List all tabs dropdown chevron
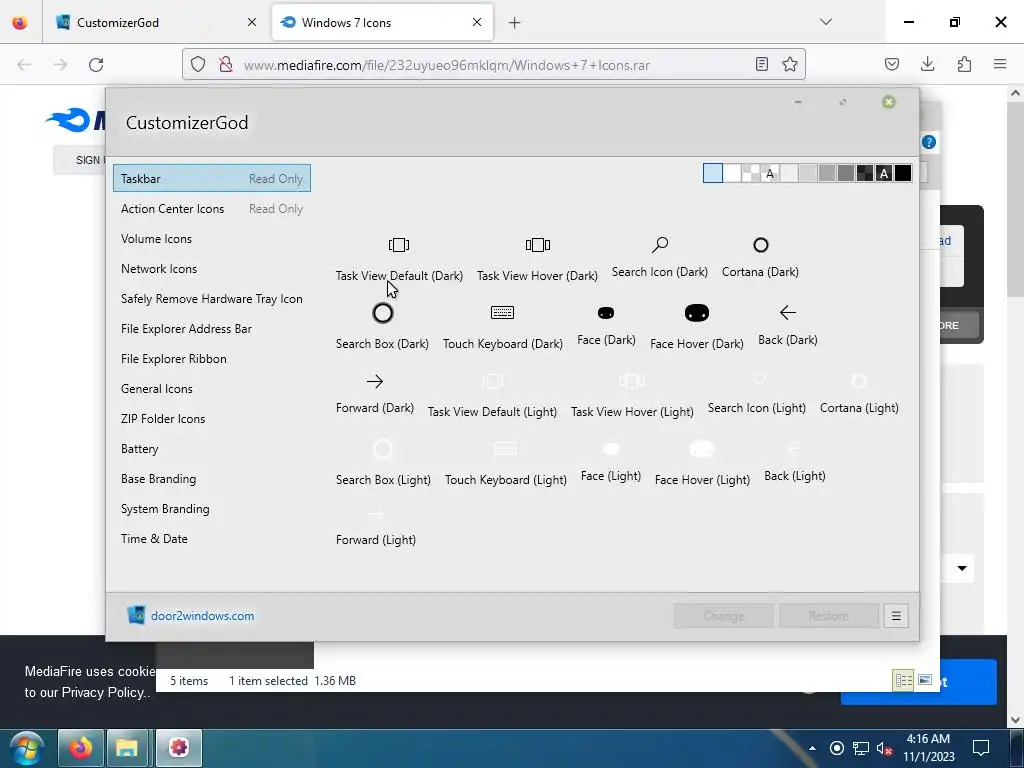The height and width of the screenshot is (768, 1024). click(x=825, y=22)
